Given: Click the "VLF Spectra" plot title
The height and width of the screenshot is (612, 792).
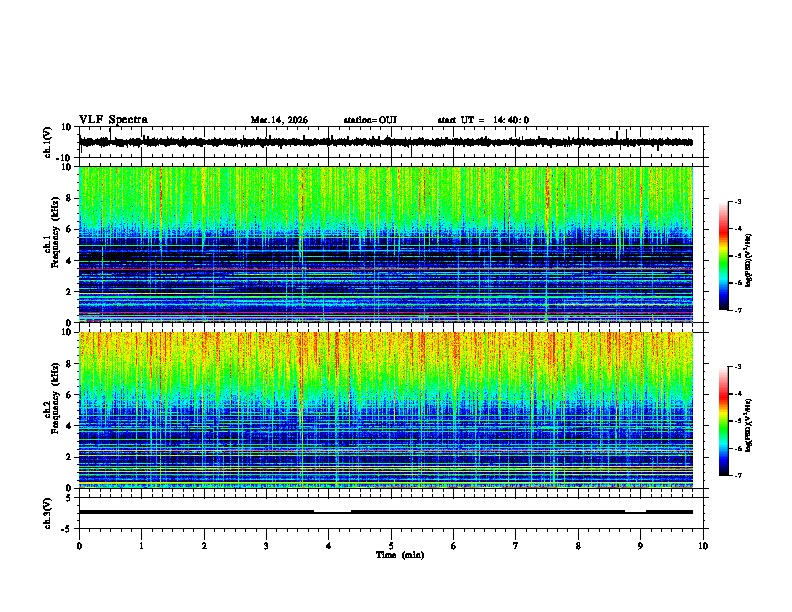Looking at the screenshot, I should [113, 120].
